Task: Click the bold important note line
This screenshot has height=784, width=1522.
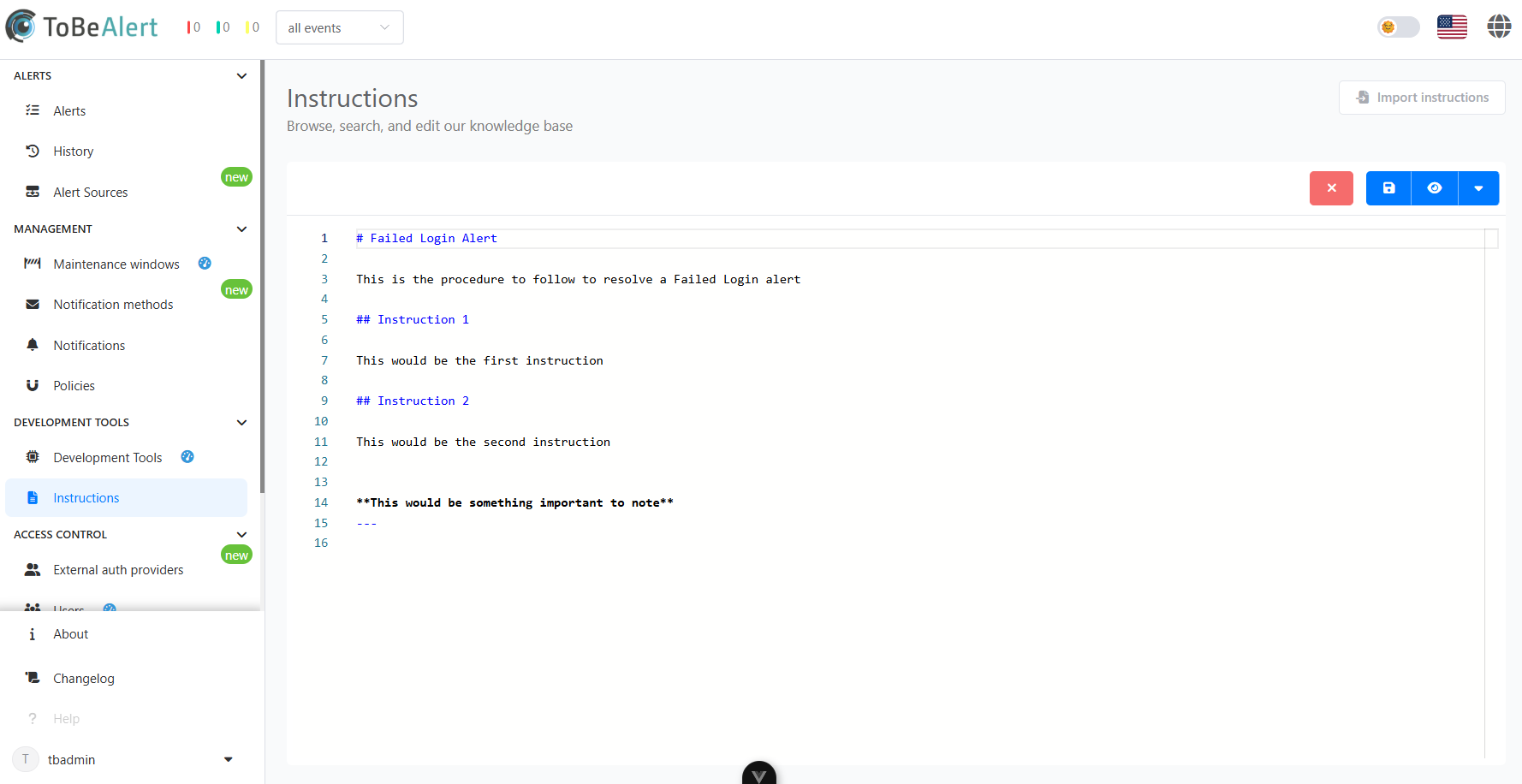Action: click(514, 503)
